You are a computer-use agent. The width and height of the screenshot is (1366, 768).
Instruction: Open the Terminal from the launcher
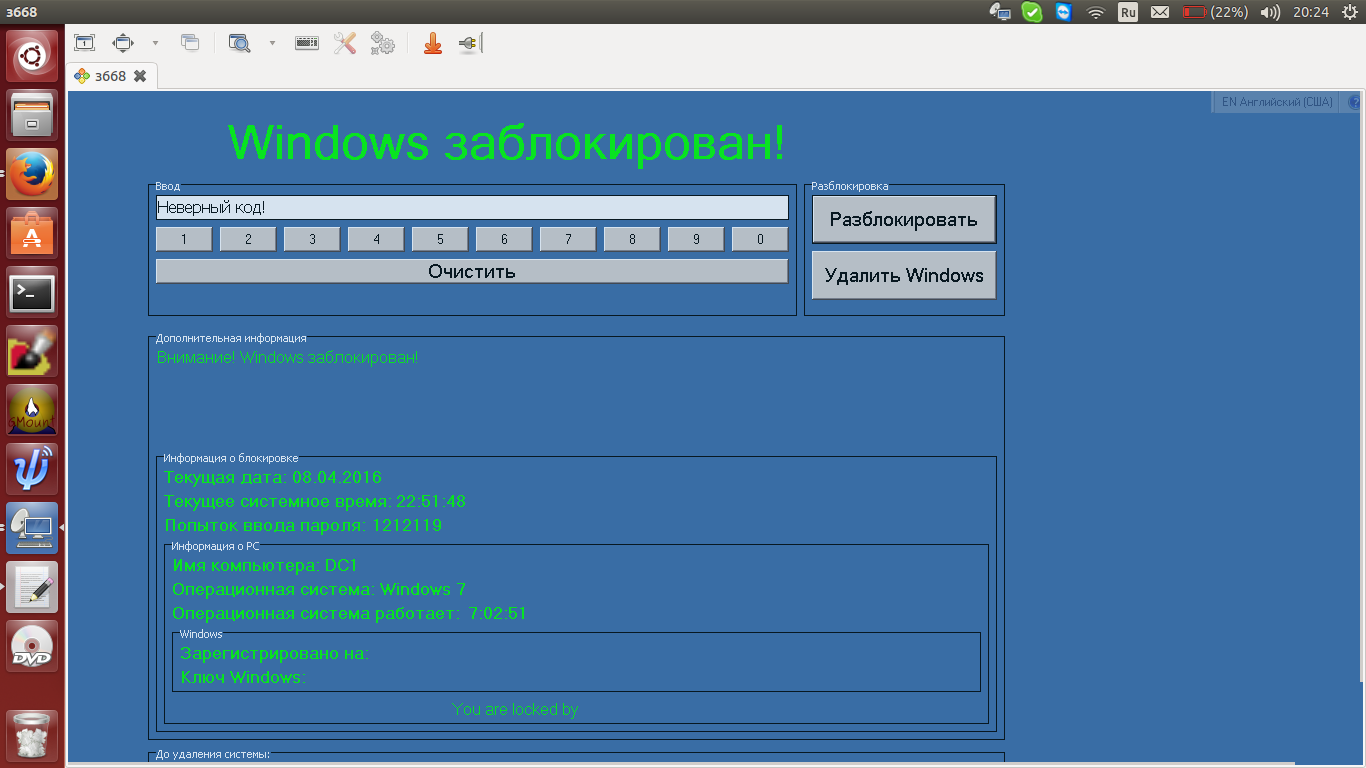(32, 292)
